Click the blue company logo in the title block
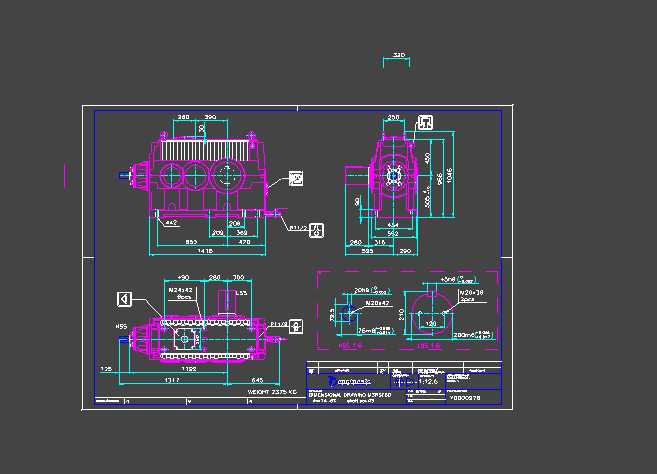Image resolution: width=657 pixels, height=474 pixels. [x=349, y=381]
